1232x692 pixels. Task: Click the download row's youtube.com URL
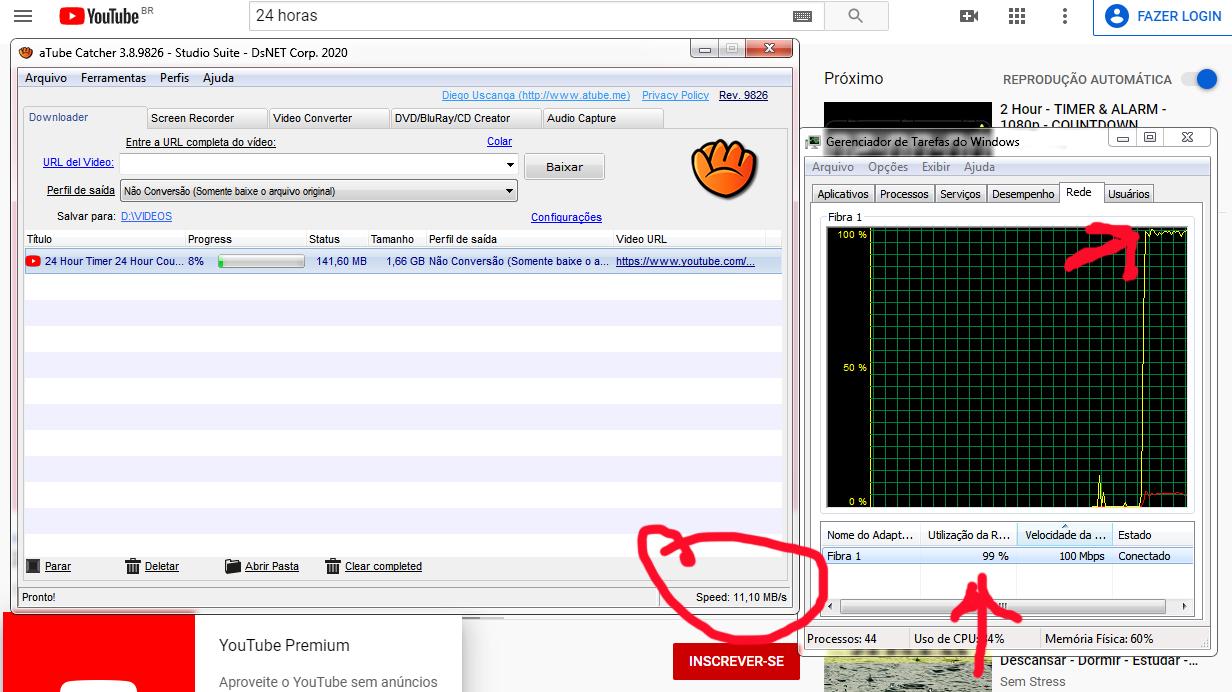pos(685,261)
